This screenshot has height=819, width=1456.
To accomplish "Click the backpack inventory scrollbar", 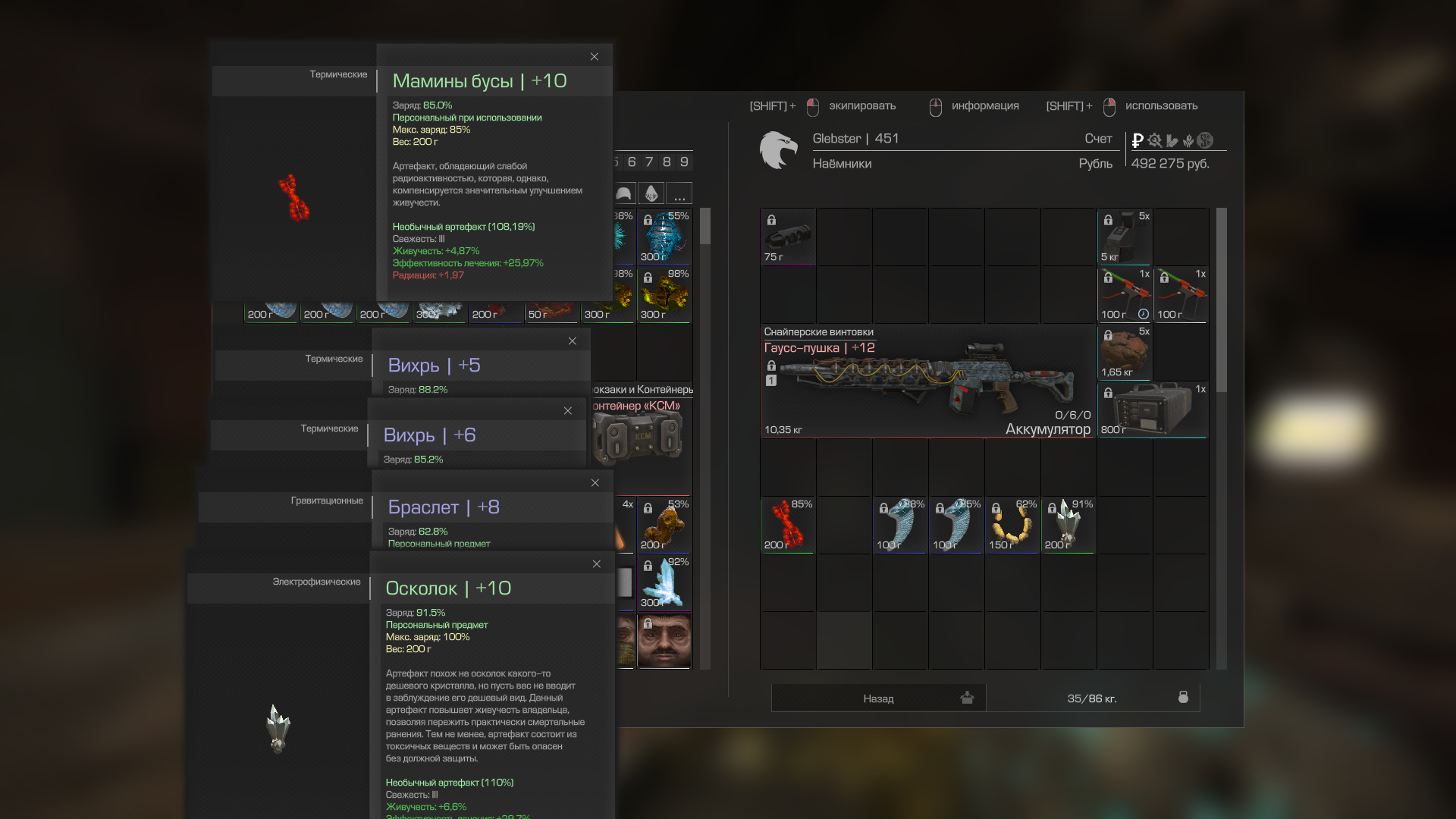I will tap(1222, 300).
